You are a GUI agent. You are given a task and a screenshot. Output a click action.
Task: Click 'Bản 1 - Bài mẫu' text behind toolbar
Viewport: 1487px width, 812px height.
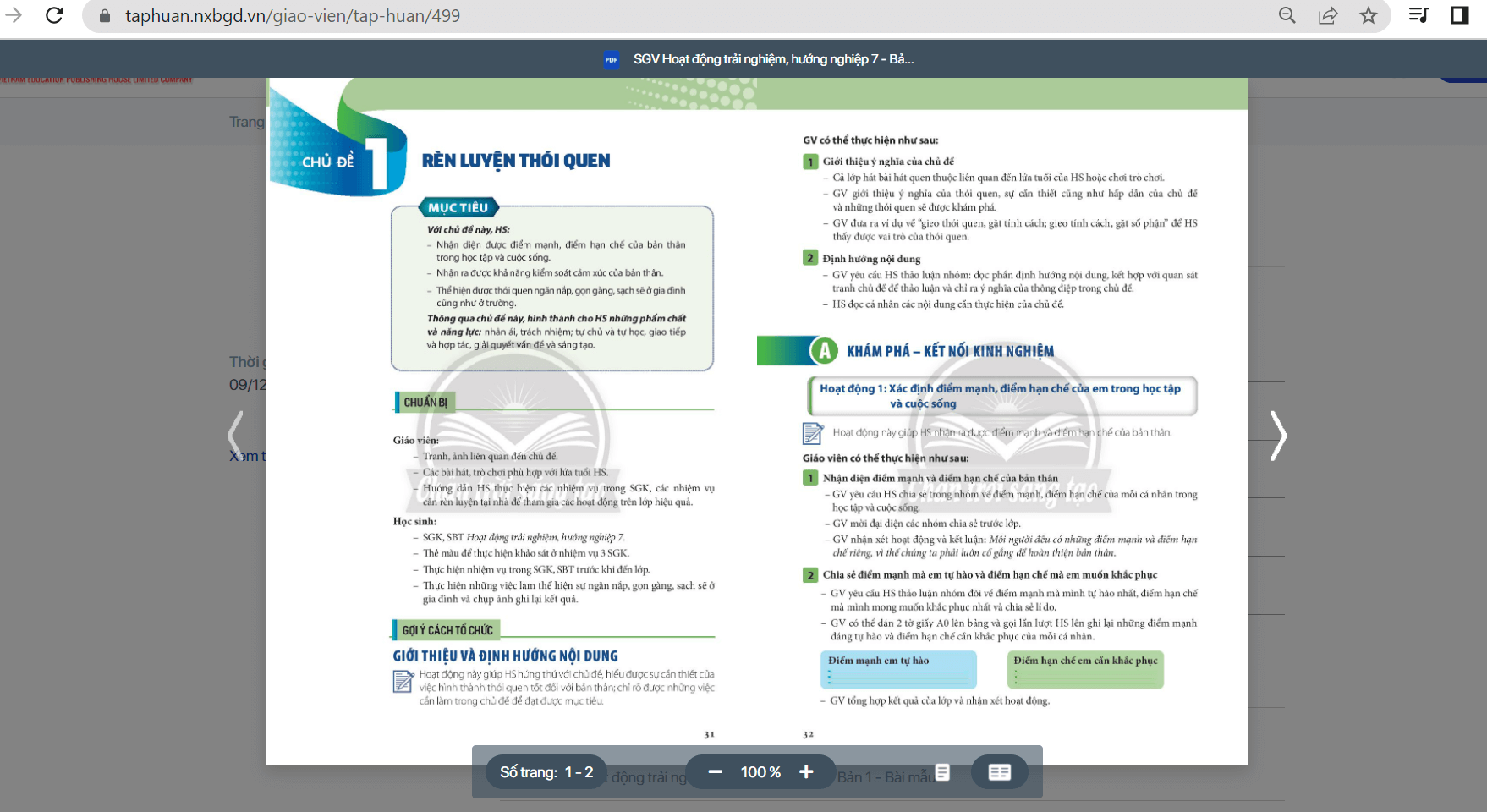coord(885,776)
